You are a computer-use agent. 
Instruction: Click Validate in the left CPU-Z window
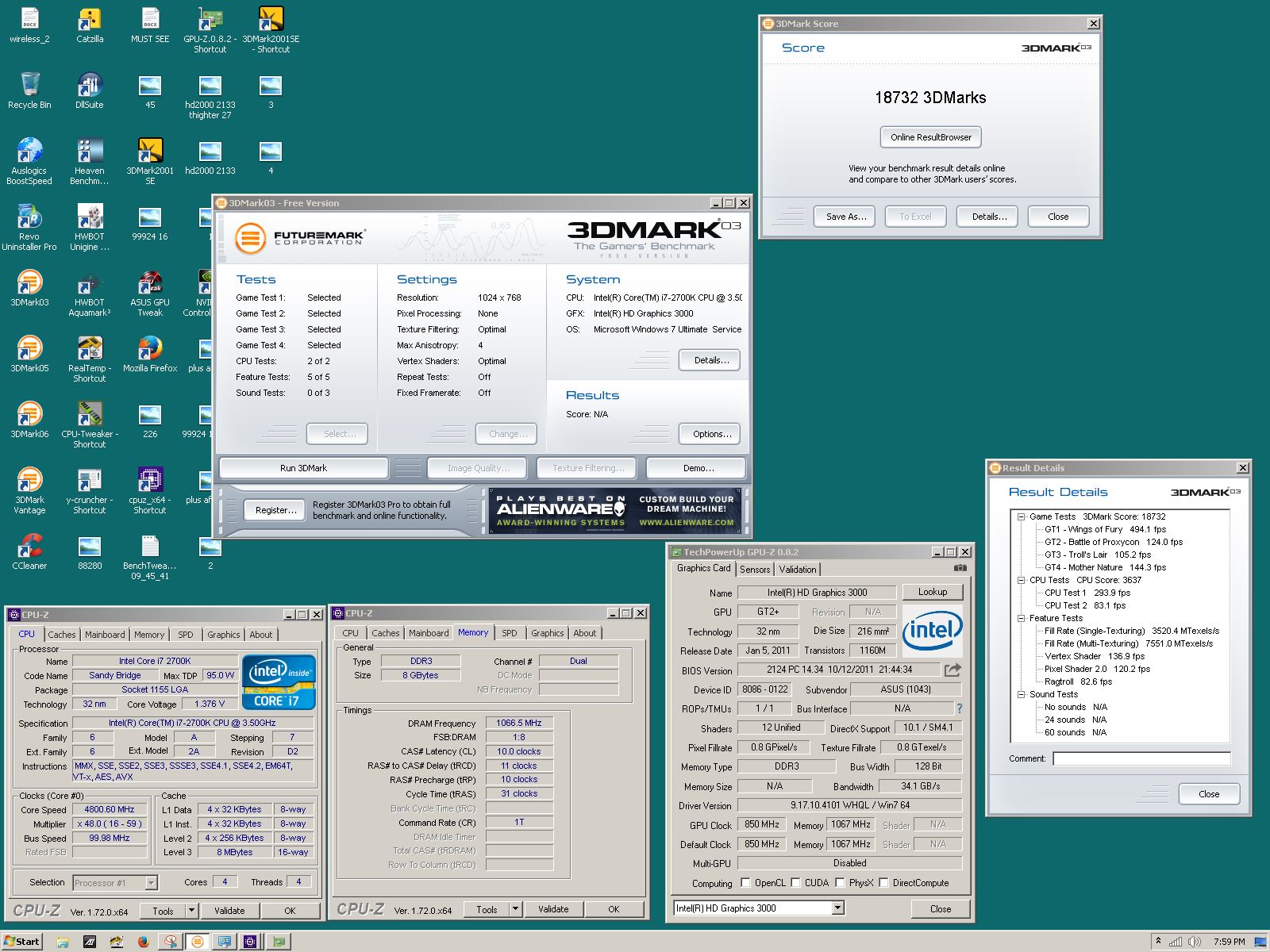(229, 911)
